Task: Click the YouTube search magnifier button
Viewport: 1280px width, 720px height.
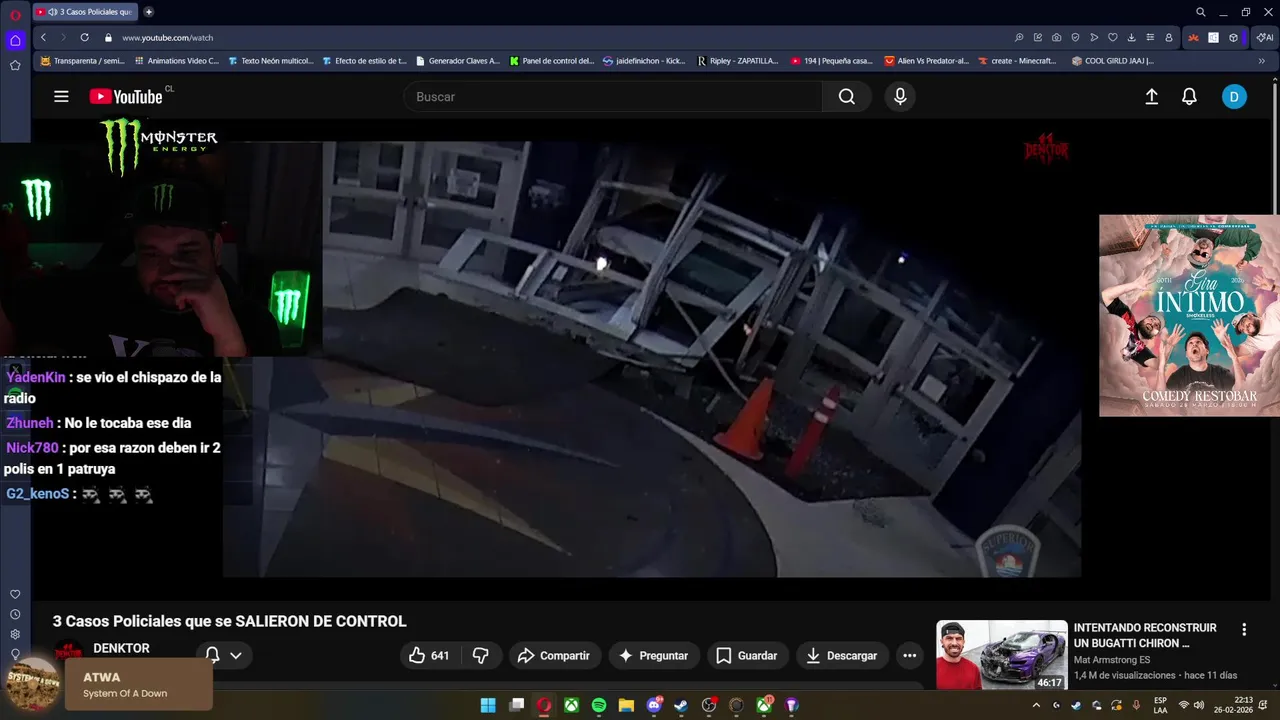Action: coord(847,97)
